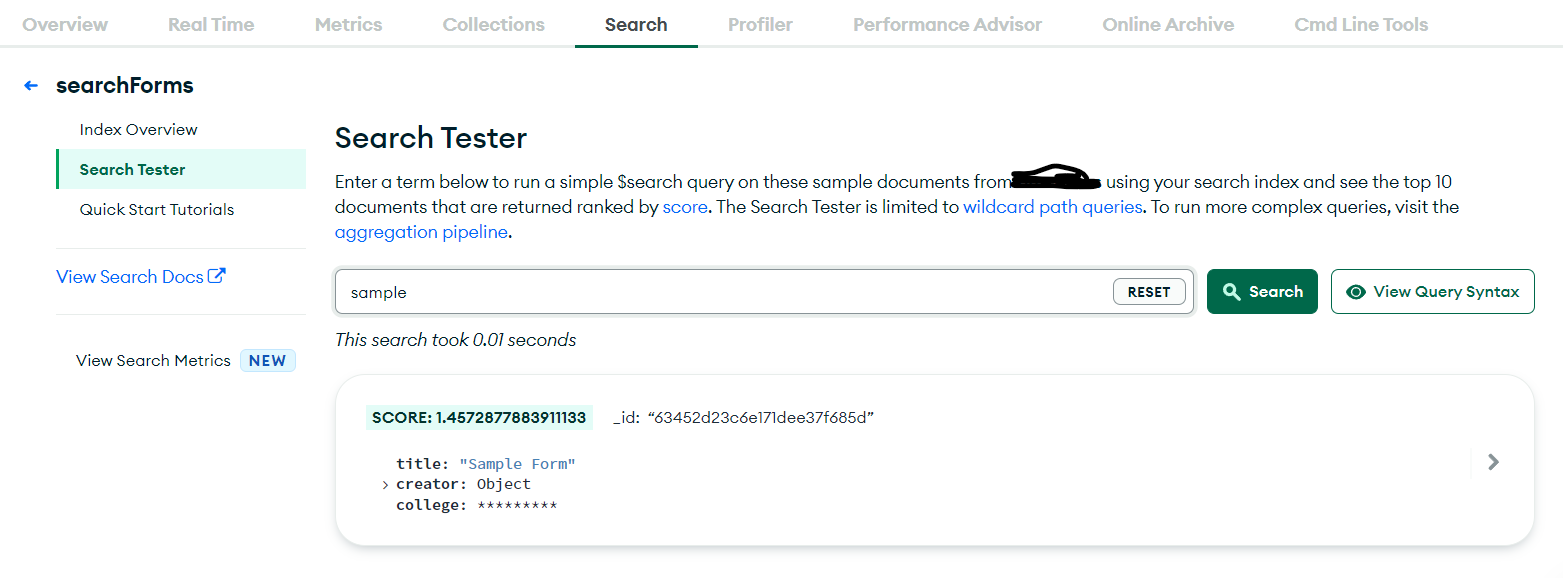Switch to the Cmd Line Tools tab
The image size is (1563, 578).
coord(1360,23)
